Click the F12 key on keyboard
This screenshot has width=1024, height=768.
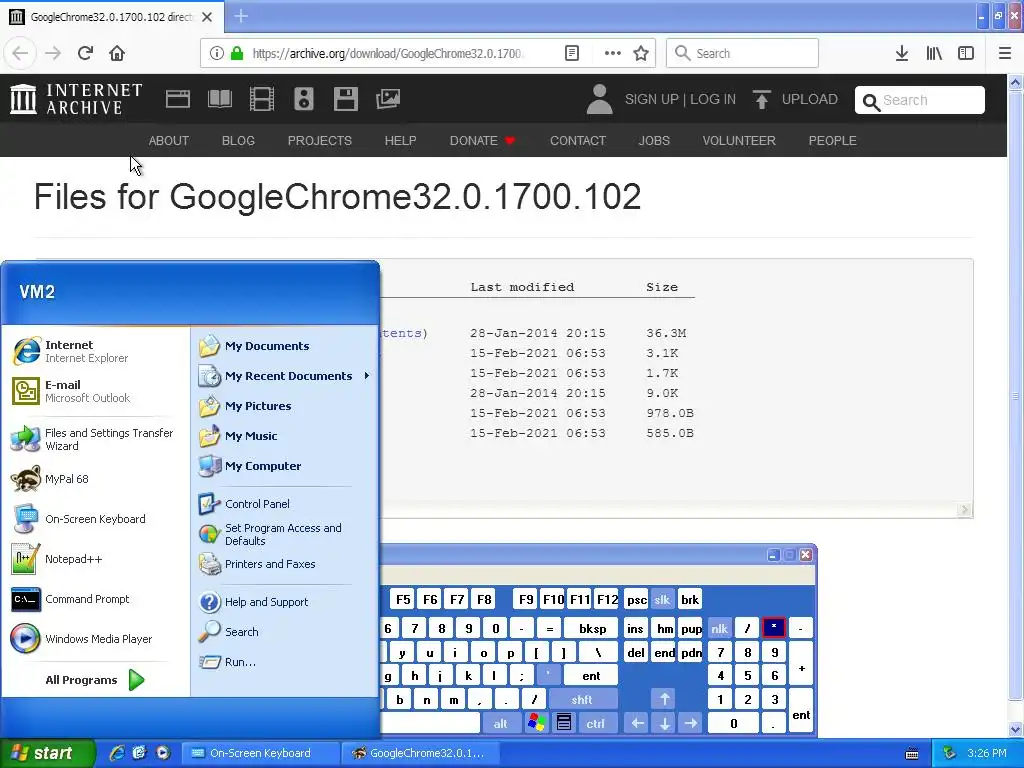(607, 600)
